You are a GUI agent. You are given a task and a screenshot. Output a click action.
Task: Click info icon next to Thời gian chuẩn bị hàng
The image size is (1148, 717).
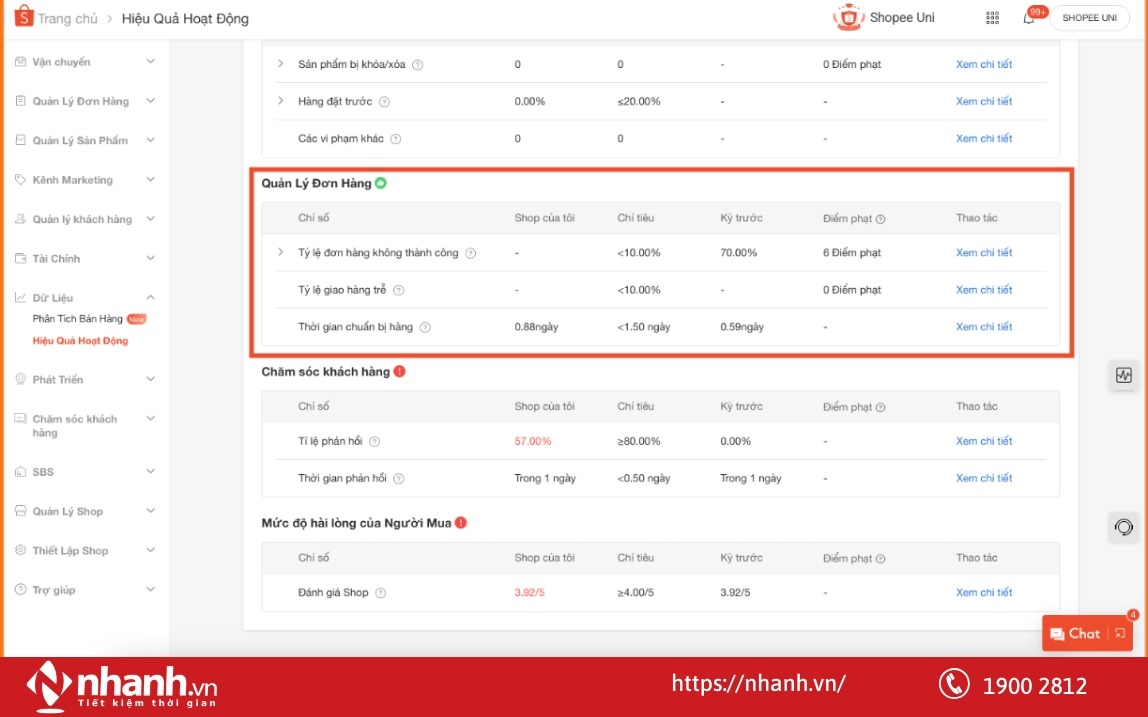click(x=425, y=327)
